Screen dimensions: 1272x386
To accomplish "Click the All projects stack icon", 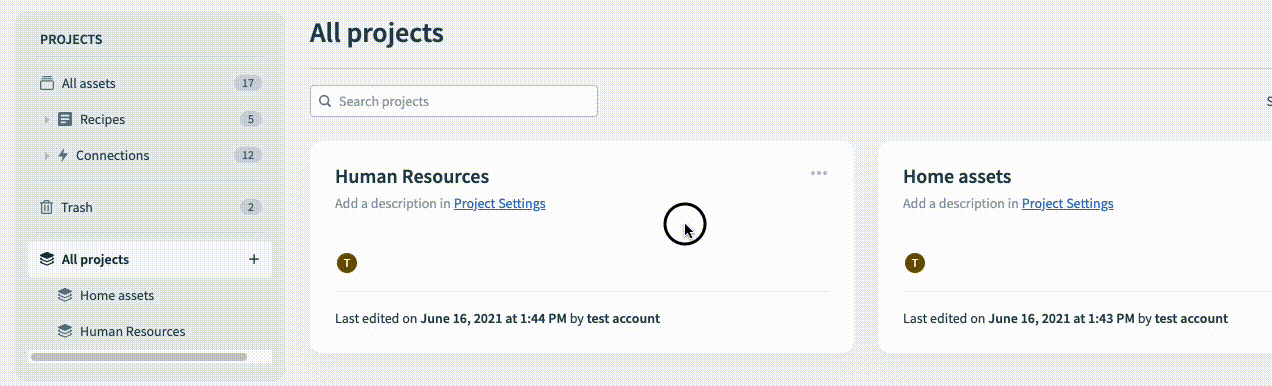I will 46,259.
